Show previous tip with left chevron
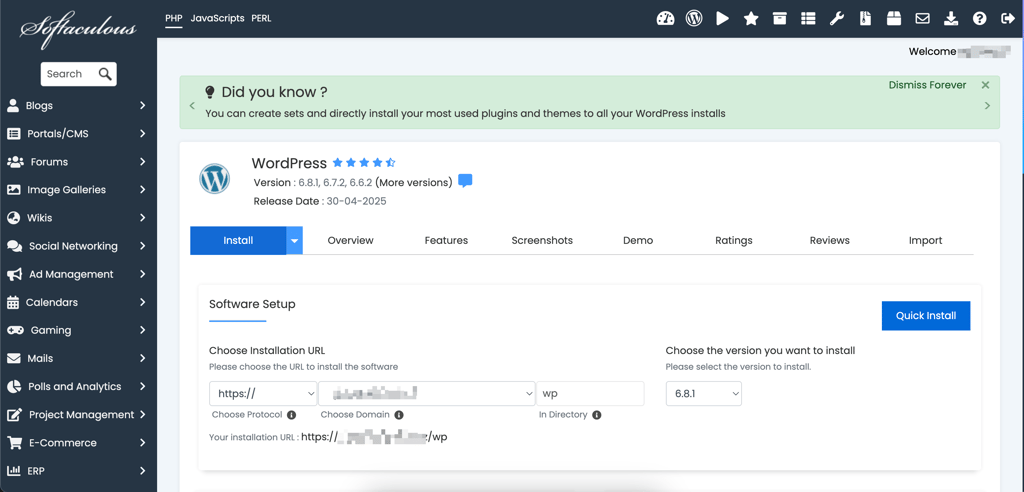The width and height of the screenshot is (1024, 492). click(192, 106)
